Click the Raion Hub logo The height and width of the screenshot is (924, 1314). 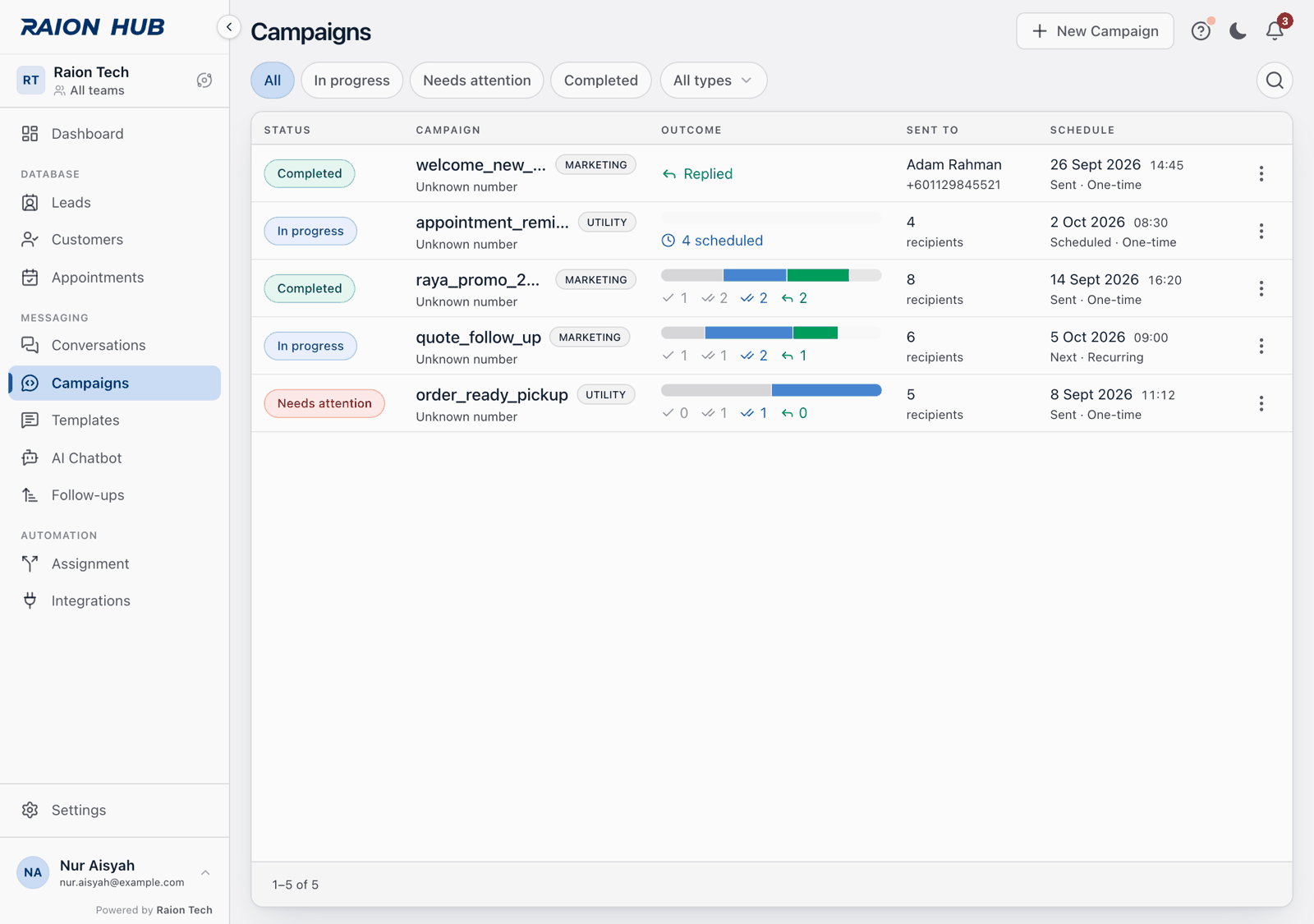coord(93,27)
